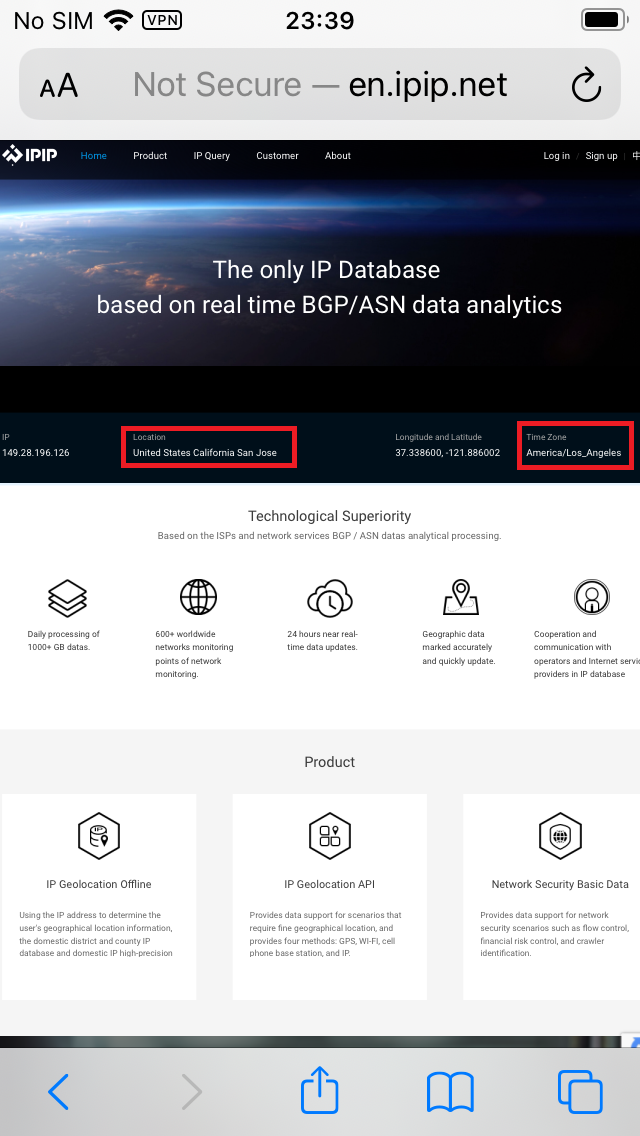The image size is (640, 1136).
Task: Tap the VPN status indicator
Action: point(162,20)
